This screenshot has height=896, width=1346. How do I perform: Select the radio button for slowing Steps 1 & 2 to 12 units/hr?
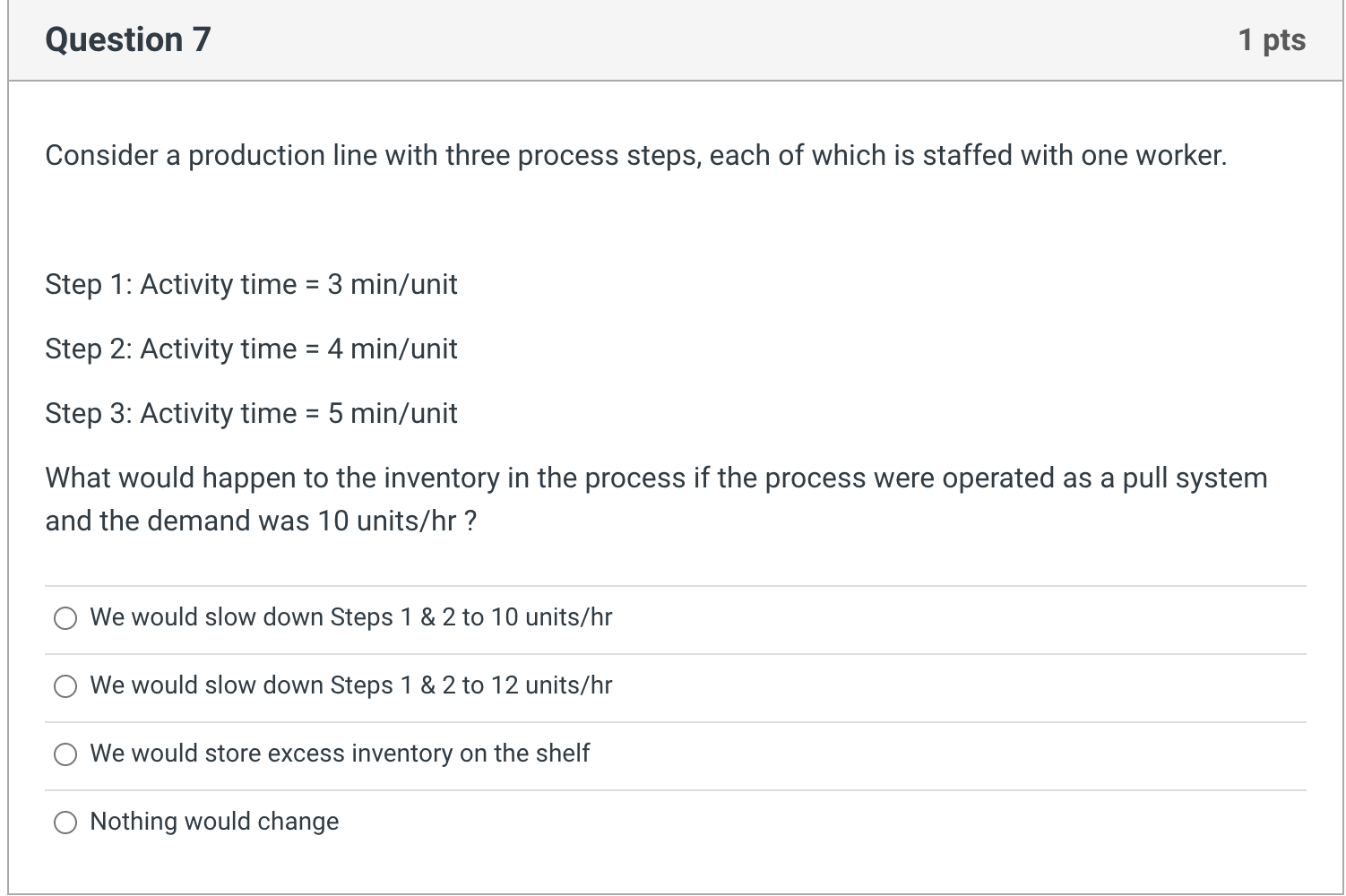point(65,685)
